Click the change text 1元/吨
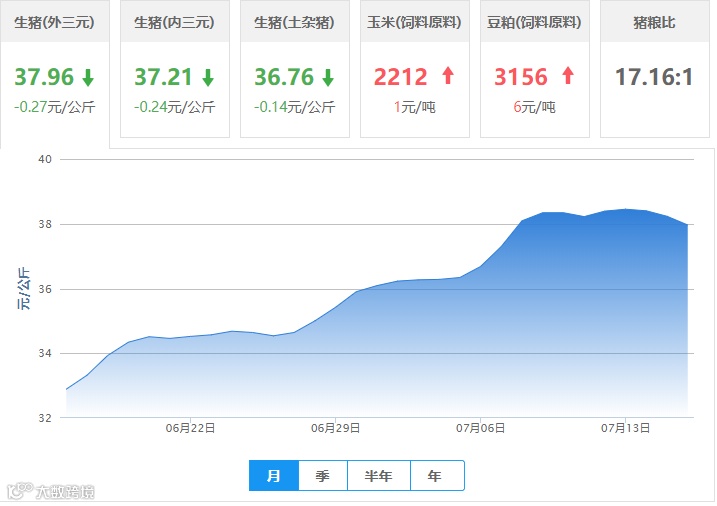717x506 pixels. (415, 107)
